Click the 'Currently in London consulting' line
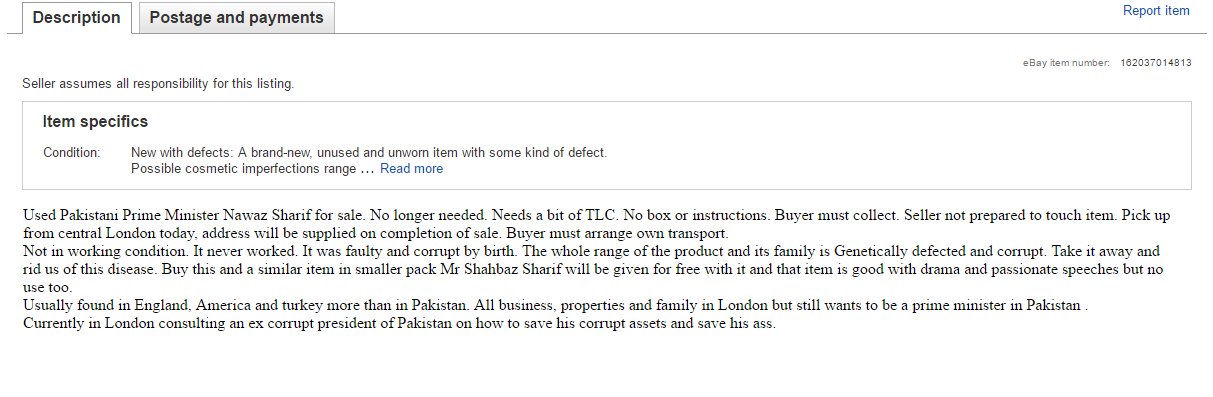Image resolution: width=1213 pixels, height=397 pixels. [399, 323]
